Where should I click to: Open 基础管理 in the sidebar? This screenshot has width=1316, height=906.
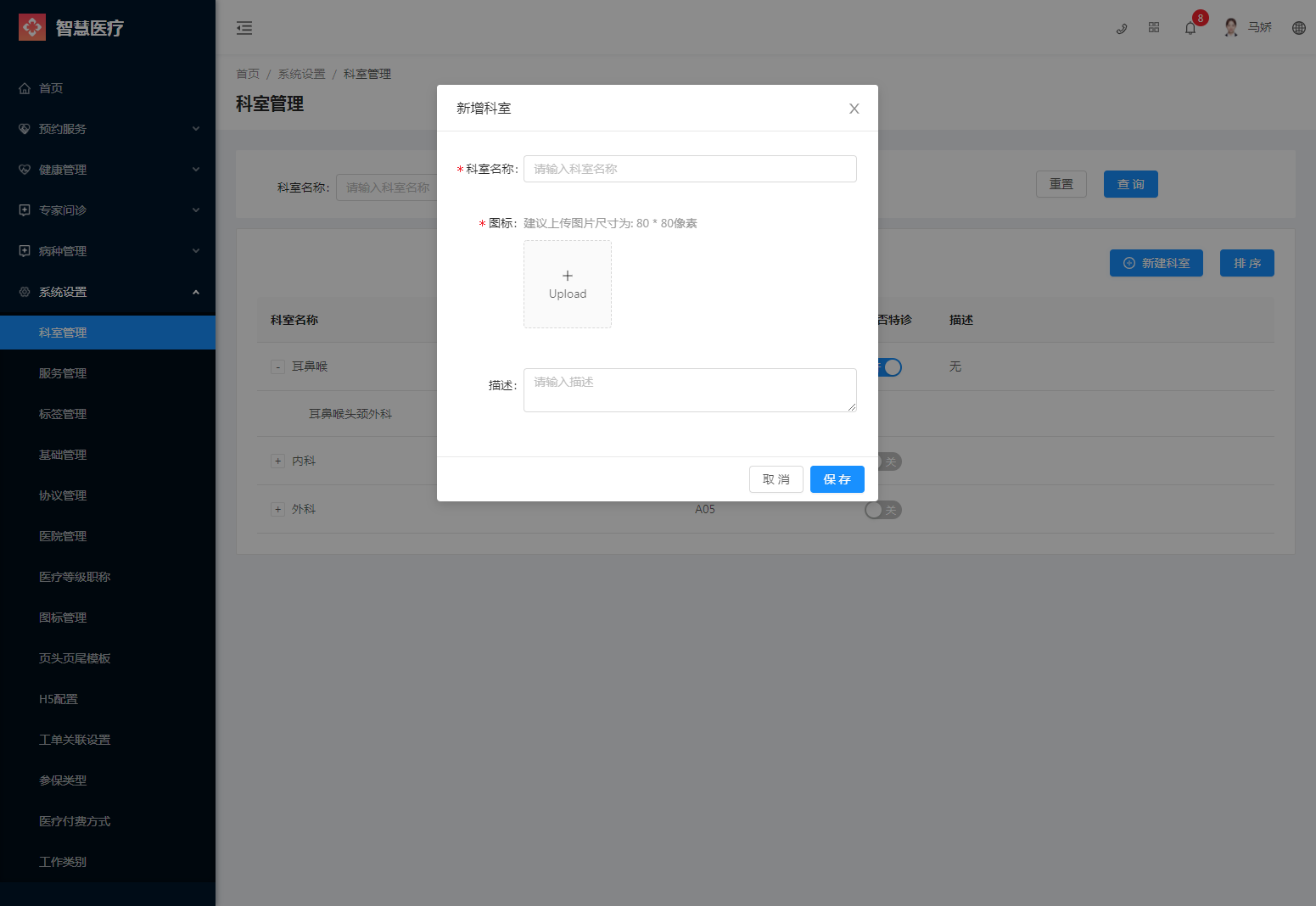[x=108, y=455]
